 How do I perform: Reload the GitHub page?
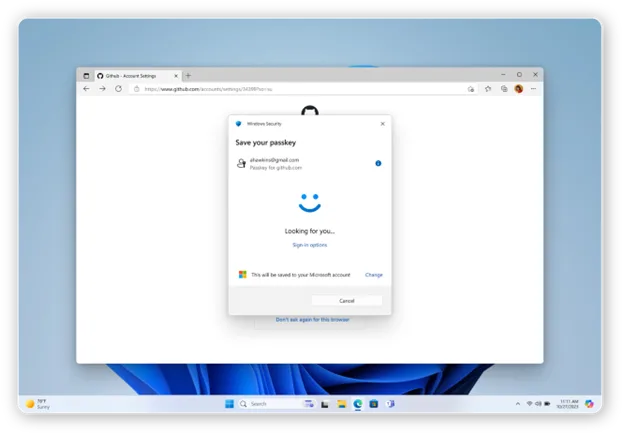tap(119, 89)
